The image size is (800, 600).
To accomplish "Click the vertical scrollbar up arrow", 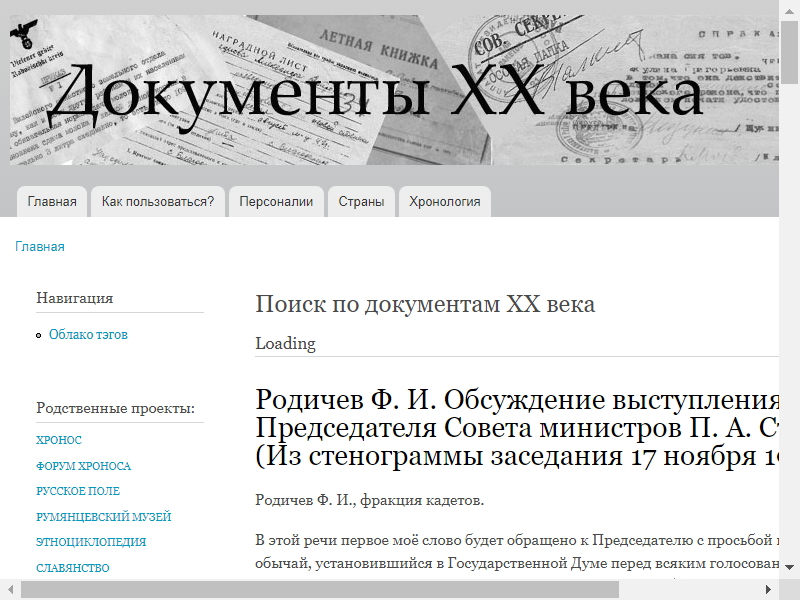I will coord(790,8).
